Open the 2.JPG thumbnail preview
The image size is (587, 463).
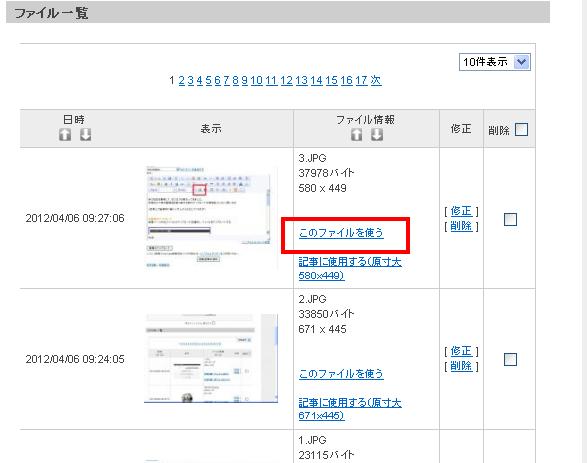[211, 358]
